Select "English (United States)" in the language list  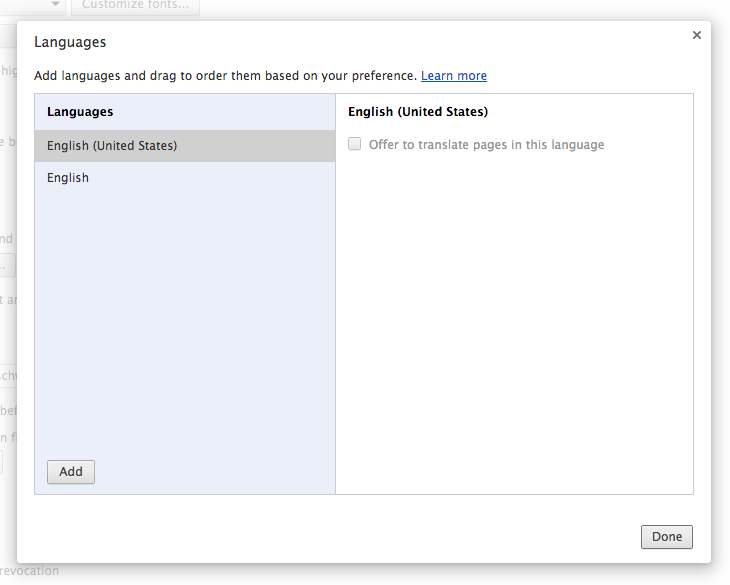pyautogui.click(x=185, y=146)
